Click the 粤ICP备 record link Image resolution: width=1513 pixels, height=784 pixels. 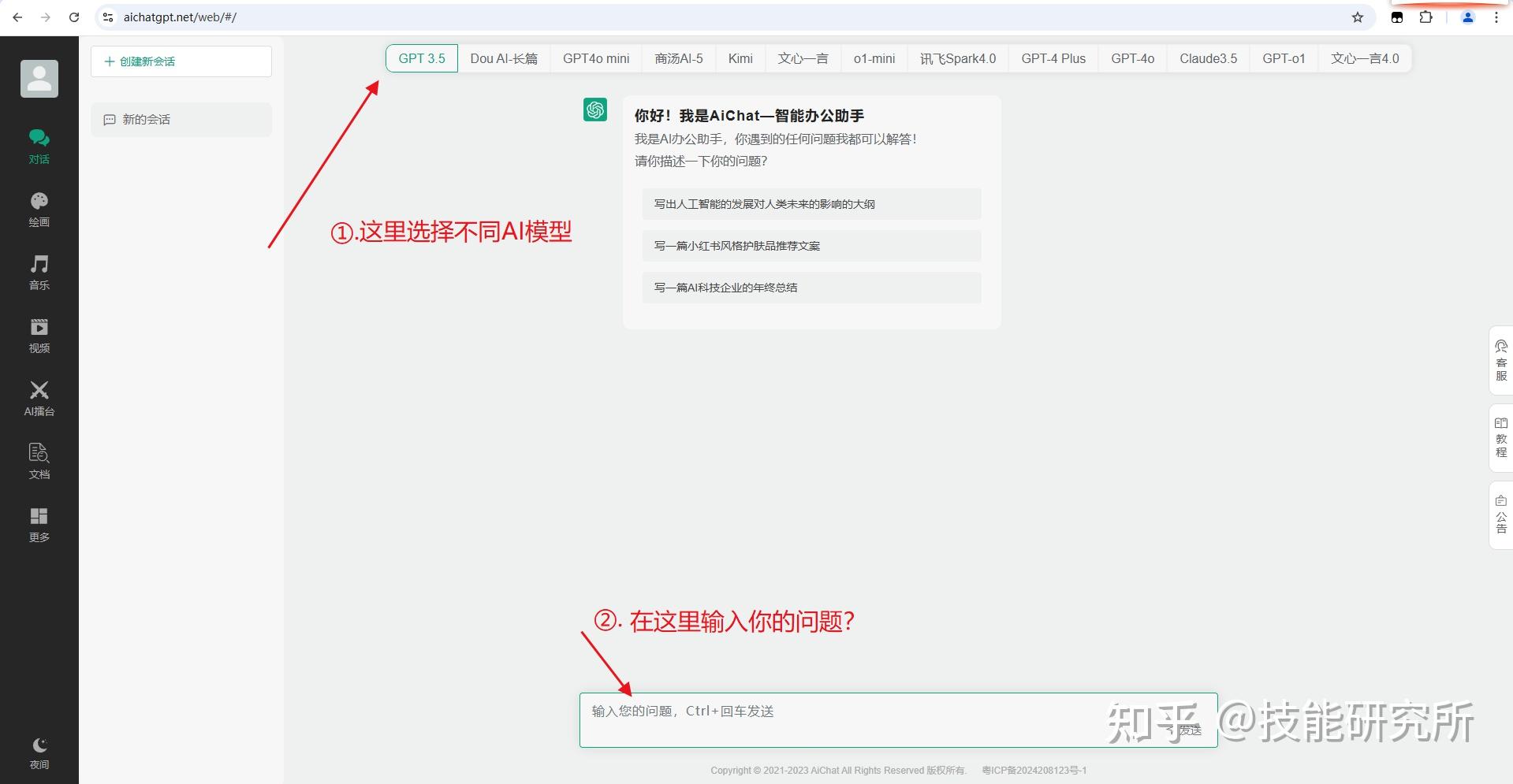(1034, 771)
